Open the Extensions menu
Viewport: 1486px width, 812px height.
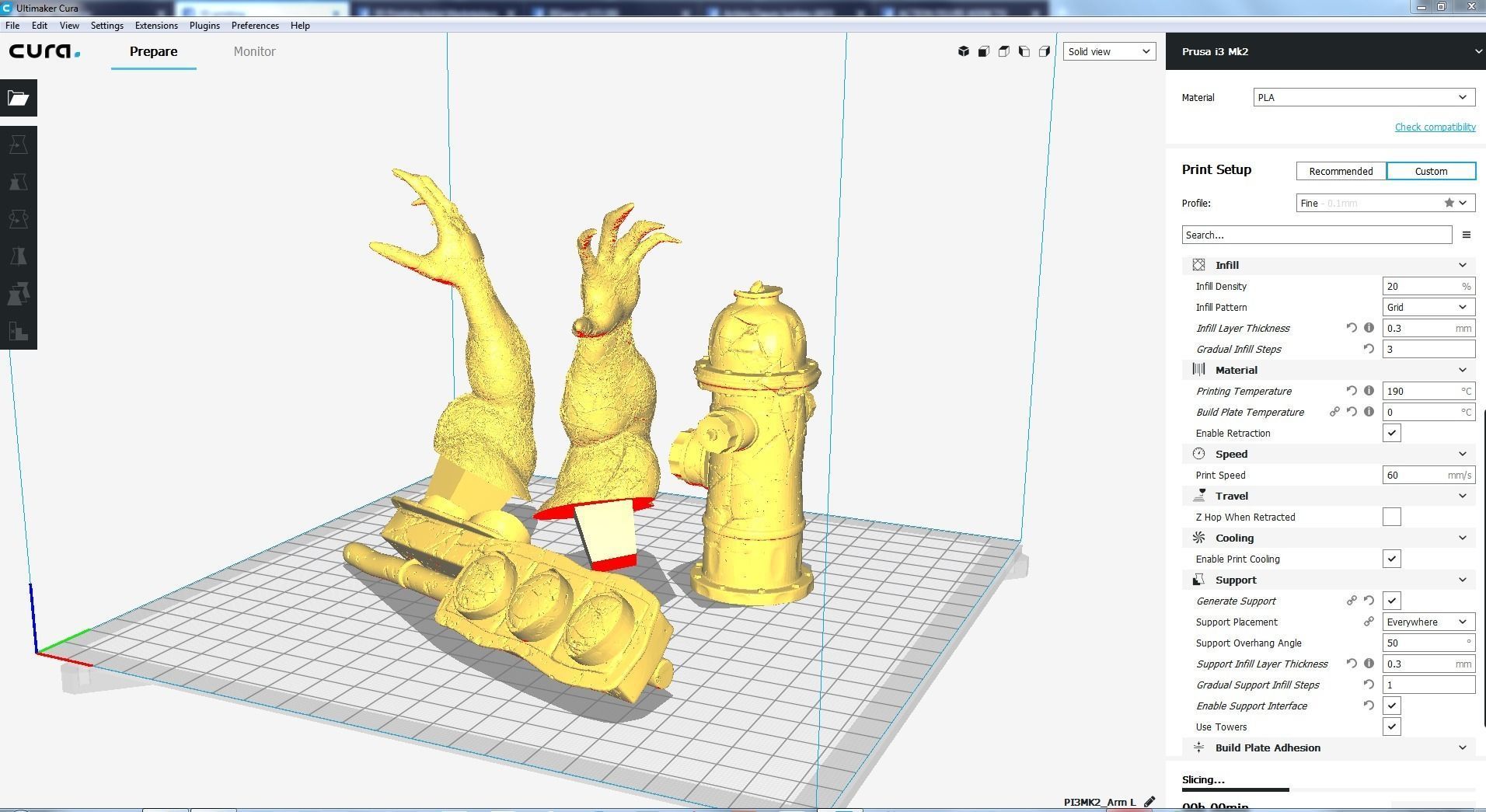[x=156, y=26]
